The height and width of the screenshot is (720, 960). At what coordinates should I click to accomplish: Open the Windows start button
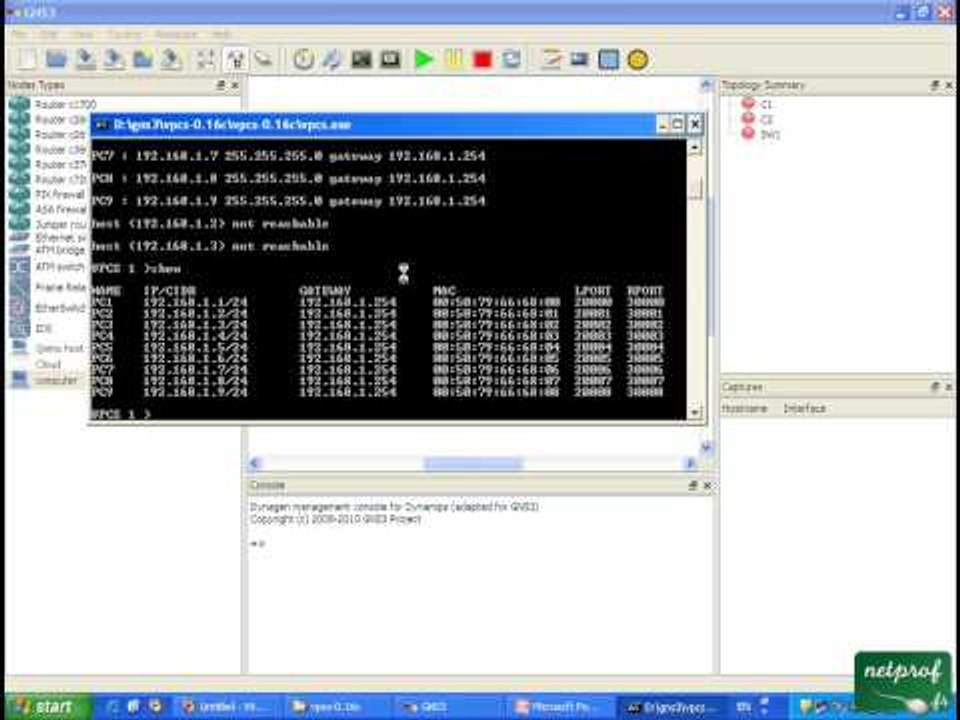[x=48, y=707]
